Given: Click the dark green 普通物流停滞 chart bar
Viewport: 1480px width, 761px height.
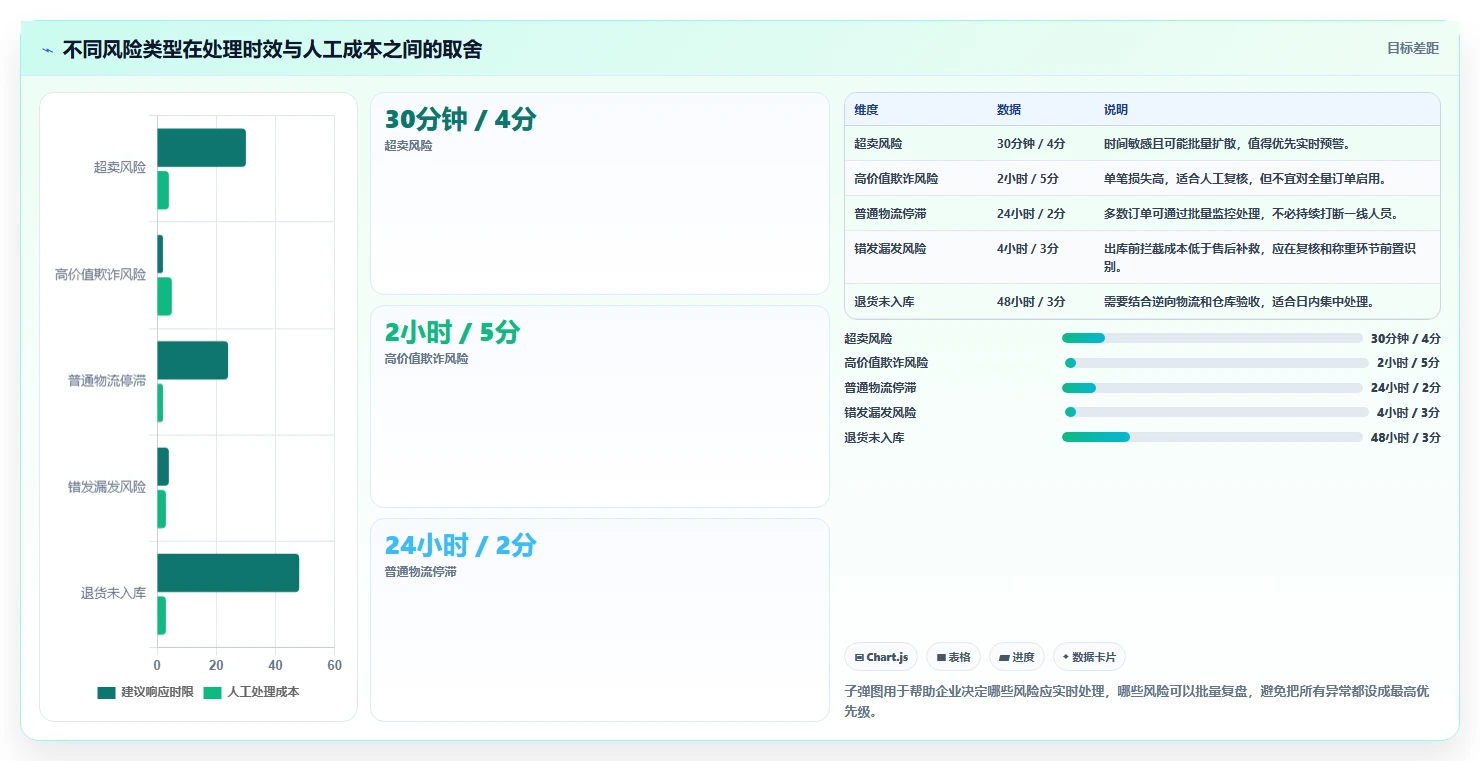Looking at the screenshot, I should 192,360.
